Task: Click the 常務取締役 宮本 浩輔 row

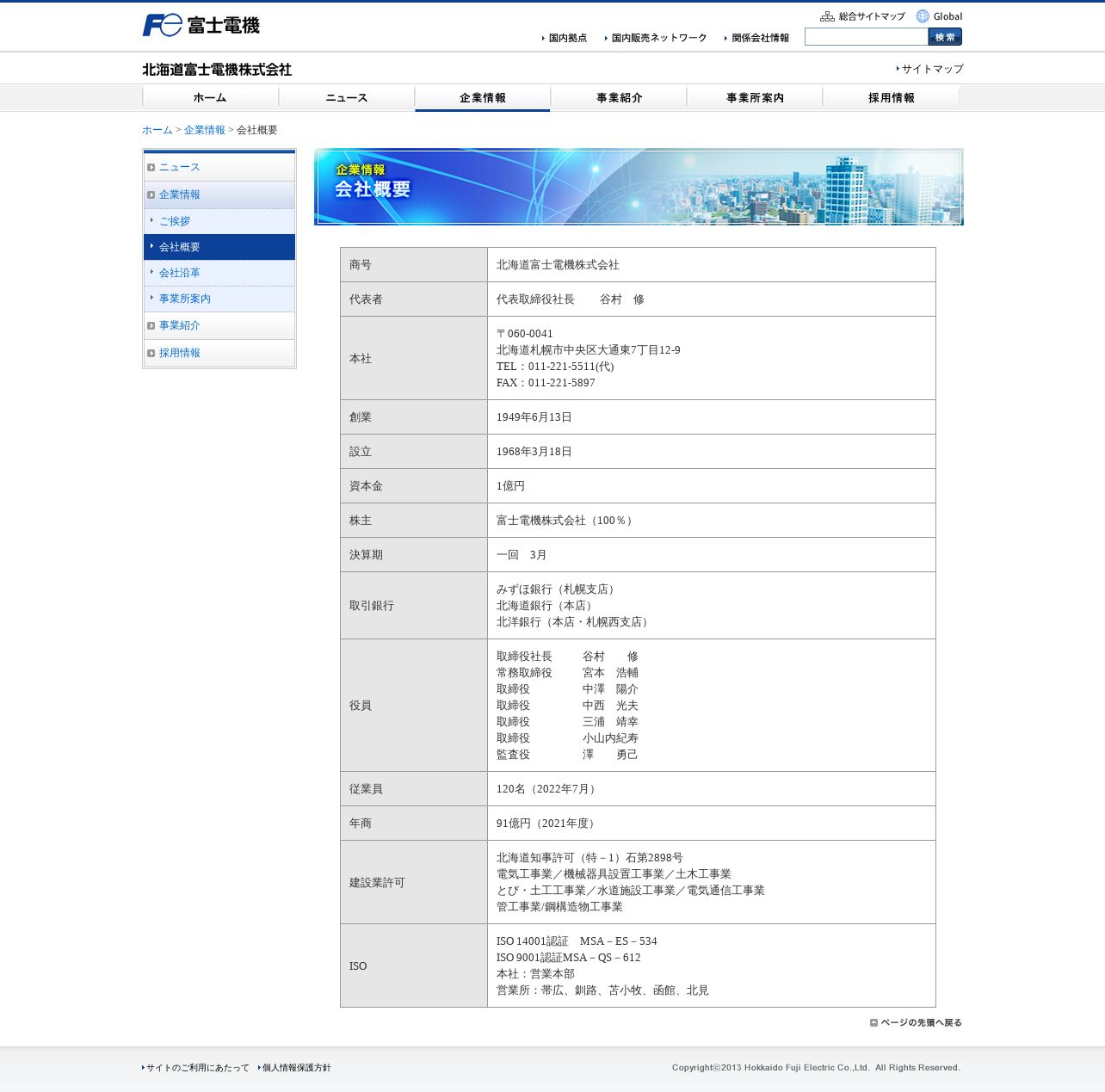Action: pyautogui.click(x=567, y=673)
